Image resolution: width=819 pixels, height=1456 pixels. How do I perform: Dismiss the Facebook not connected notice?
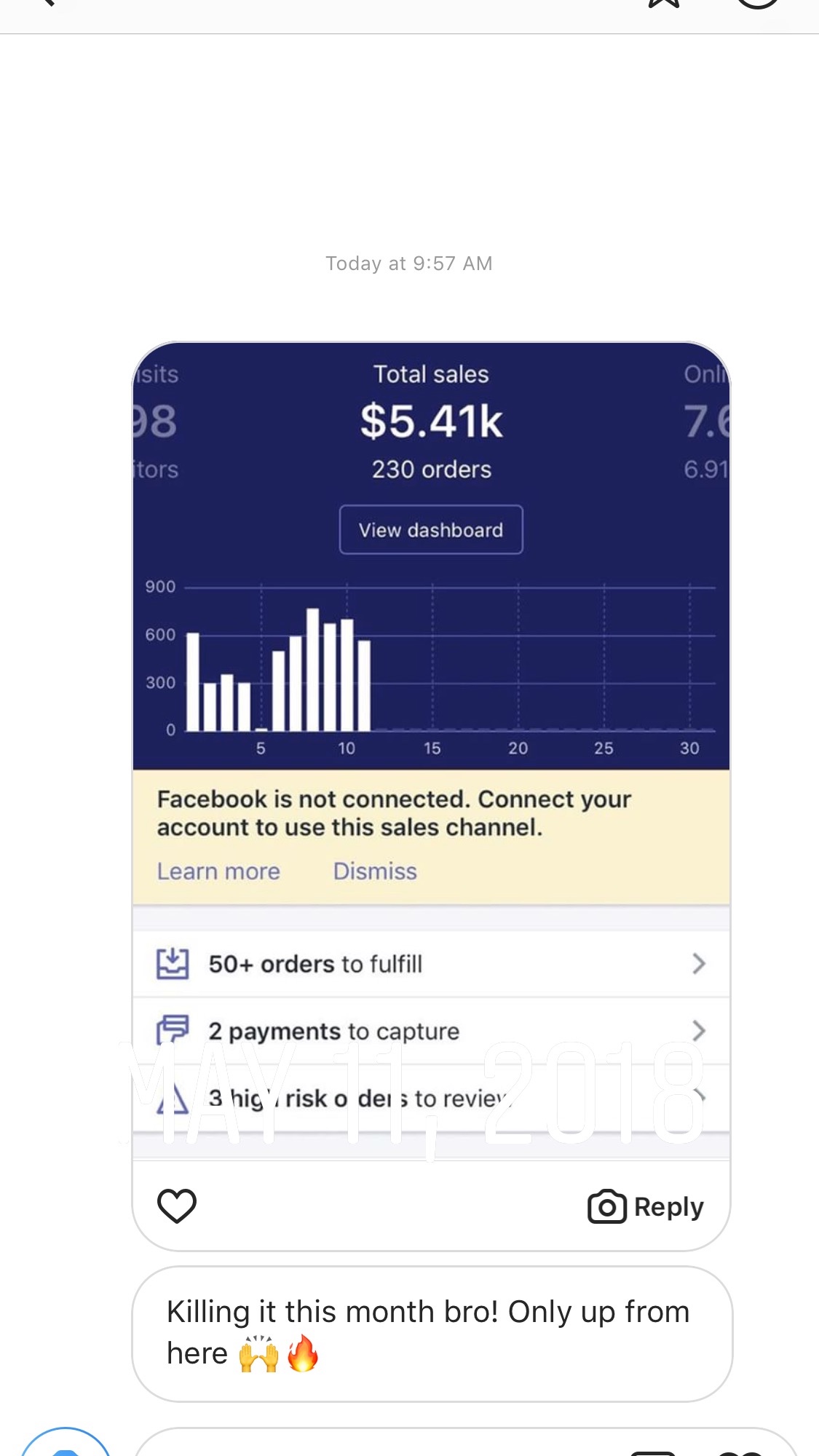coord(375,871)
